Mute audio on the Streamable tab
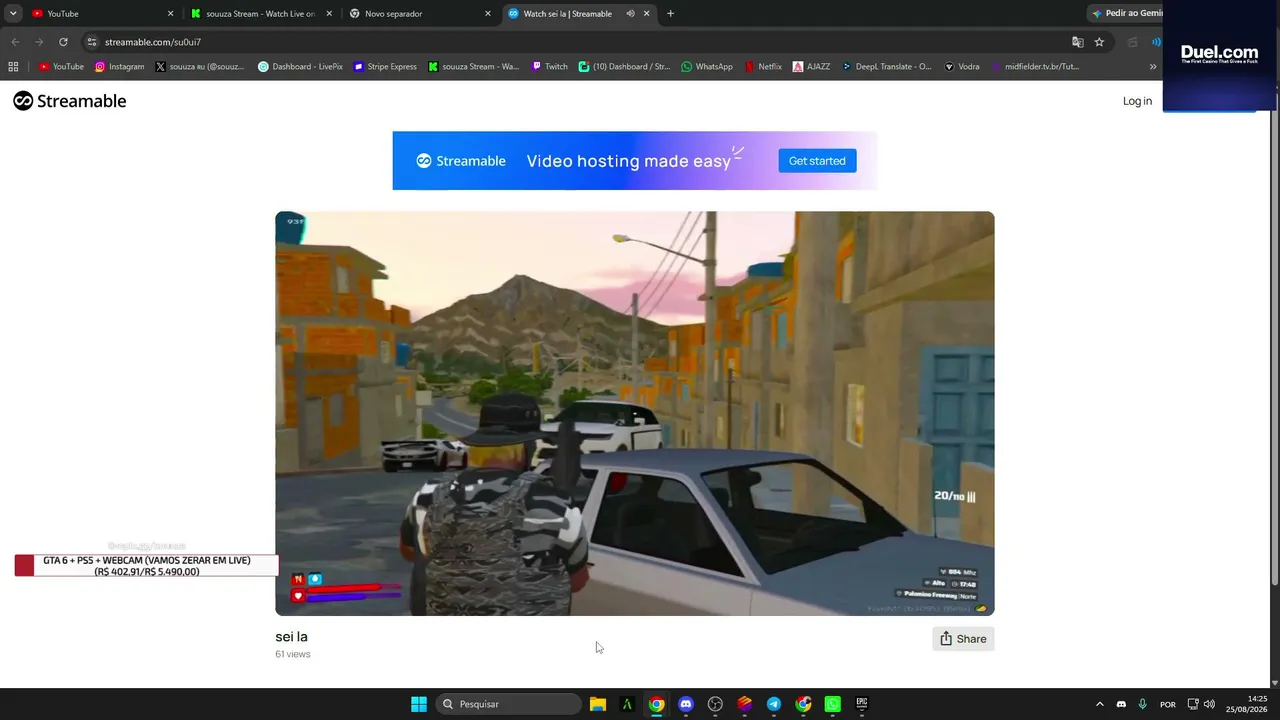The height and width of the screenshot is (720, 1280). [x=630, y=13]
